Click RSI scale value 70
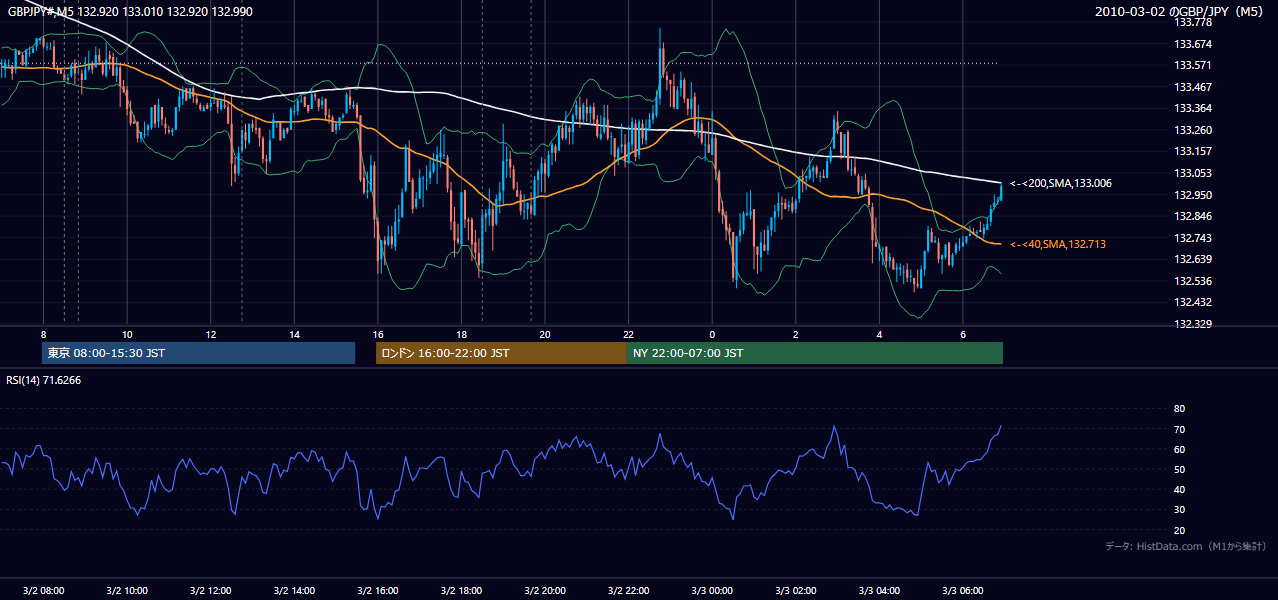 (x=1179, y=429)
